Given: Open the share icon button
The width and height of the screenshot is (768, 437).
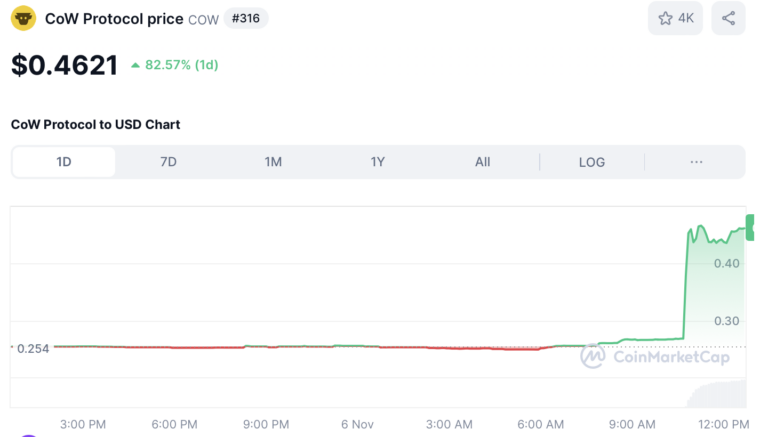Looking at the screenshot, I should tap(728, 18).
